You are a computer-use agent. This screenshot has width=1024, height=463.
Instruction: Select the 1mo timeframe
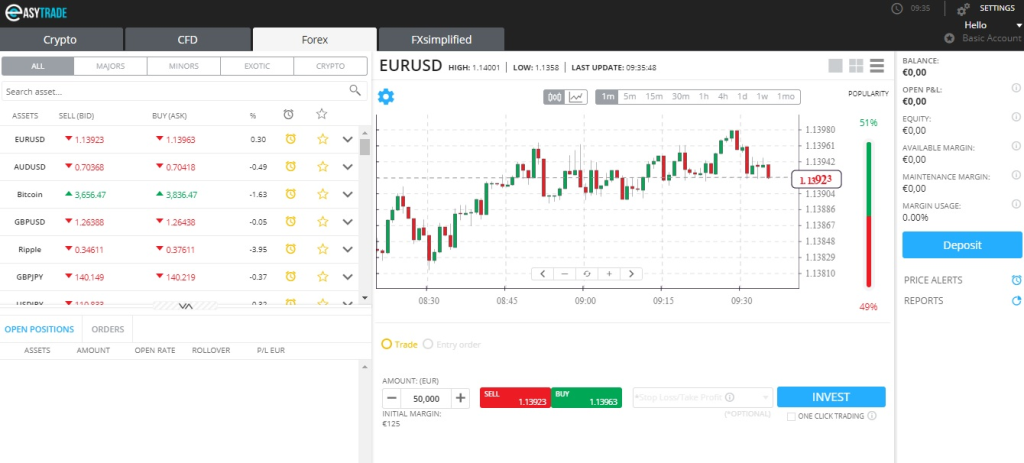click(x=786, y=97)
